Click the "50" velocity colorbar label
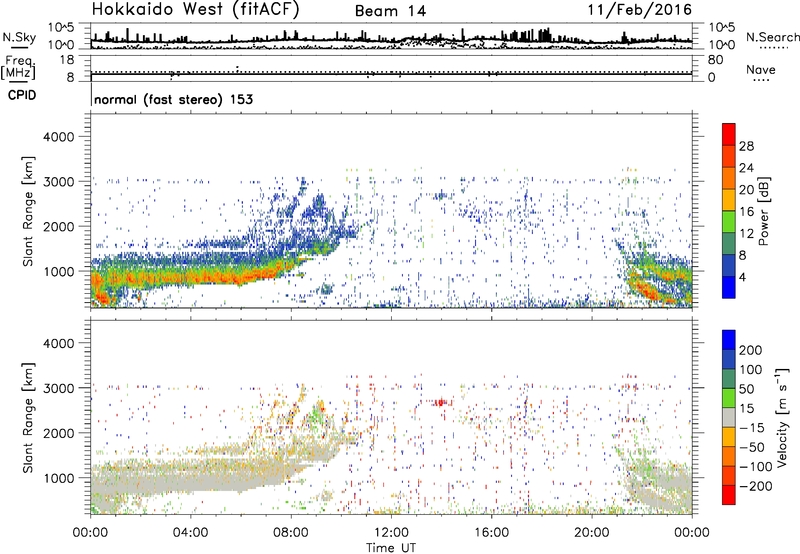 click(x=746, y=389)
